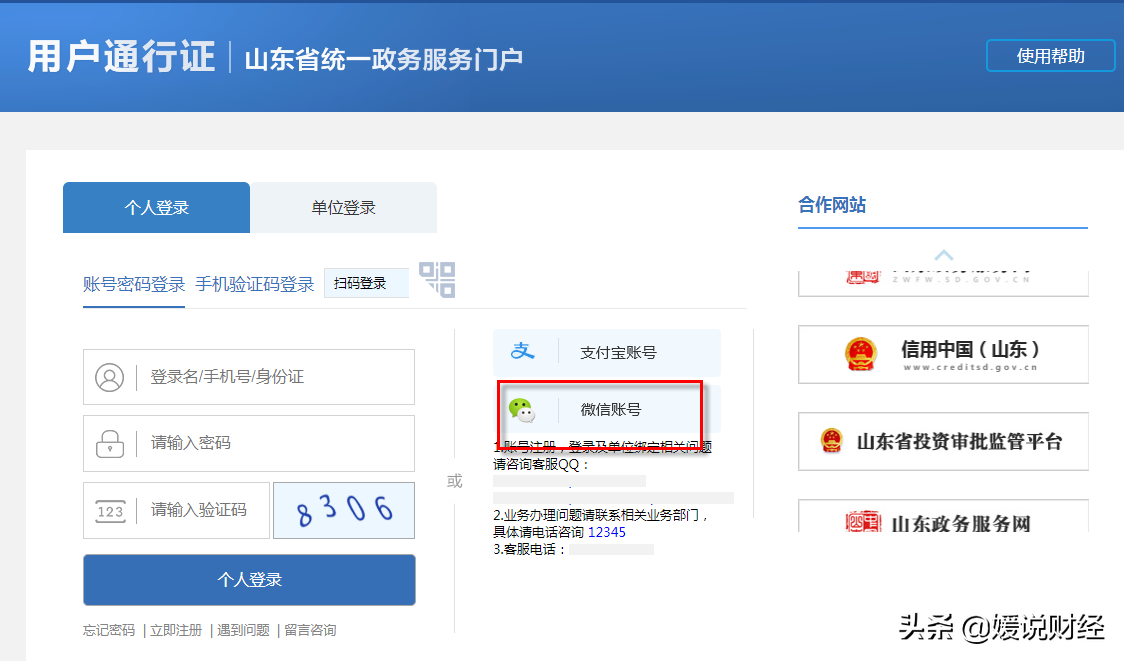Click the user avatar icon in username field
The height and width of the screenshot is (661, 1124).
(110, 377)
